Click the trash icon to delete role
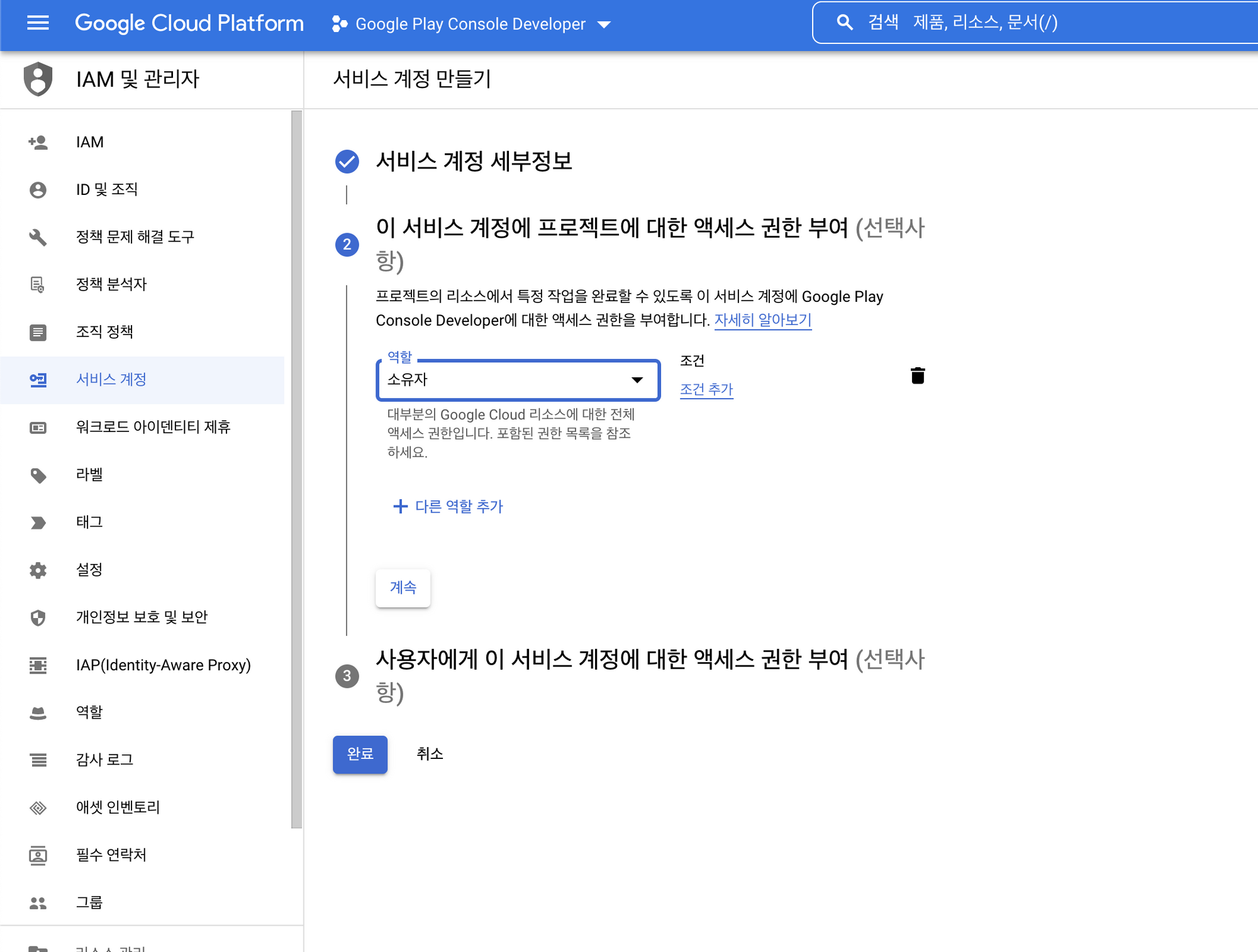 (918, 375)
